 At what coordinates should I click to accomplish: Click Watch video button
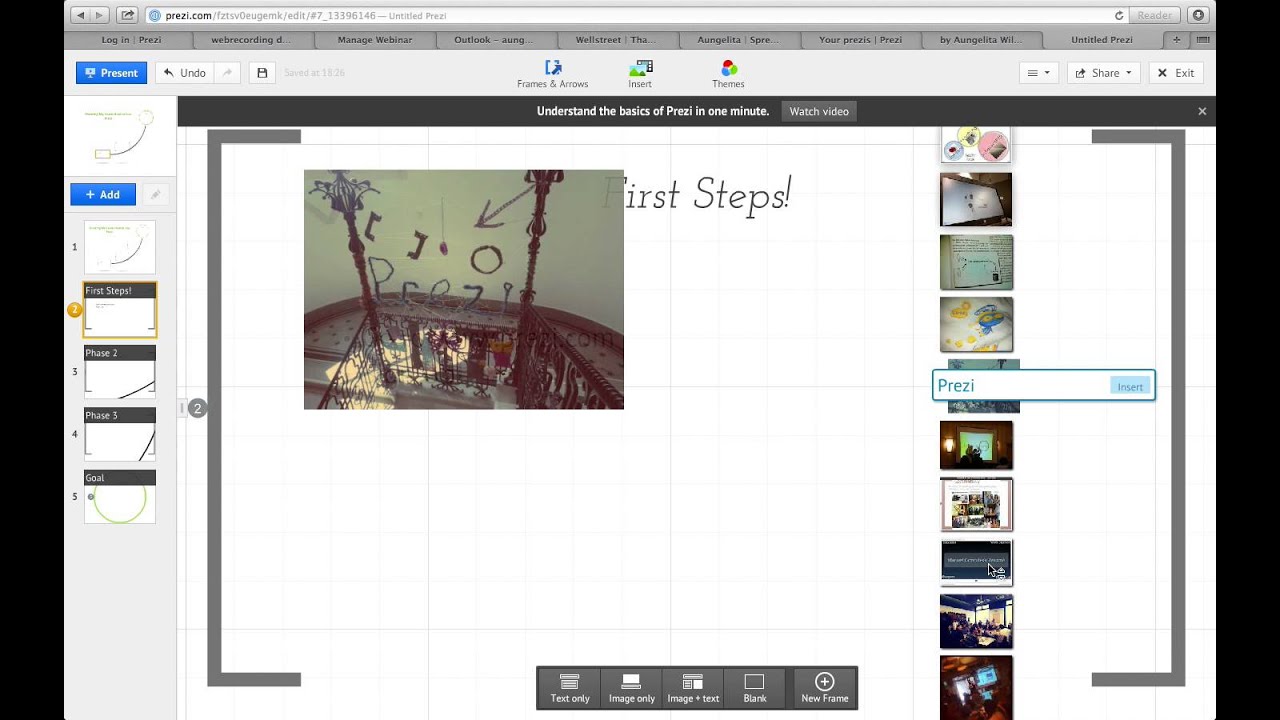(819, 111)
